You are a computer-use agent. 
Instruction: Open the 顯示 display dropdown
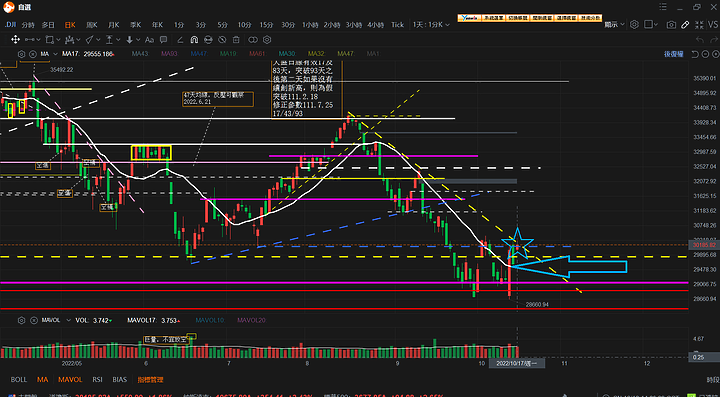pos(614,25)
